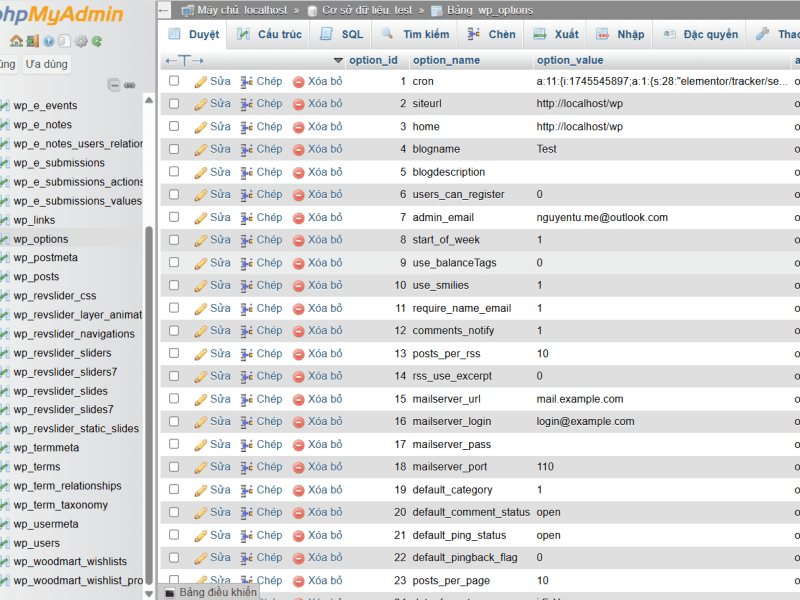The width and height of the screenshot is (800, 600).
Task: Tick the checkbox for the cron row
Action: [x=174, y=81]
